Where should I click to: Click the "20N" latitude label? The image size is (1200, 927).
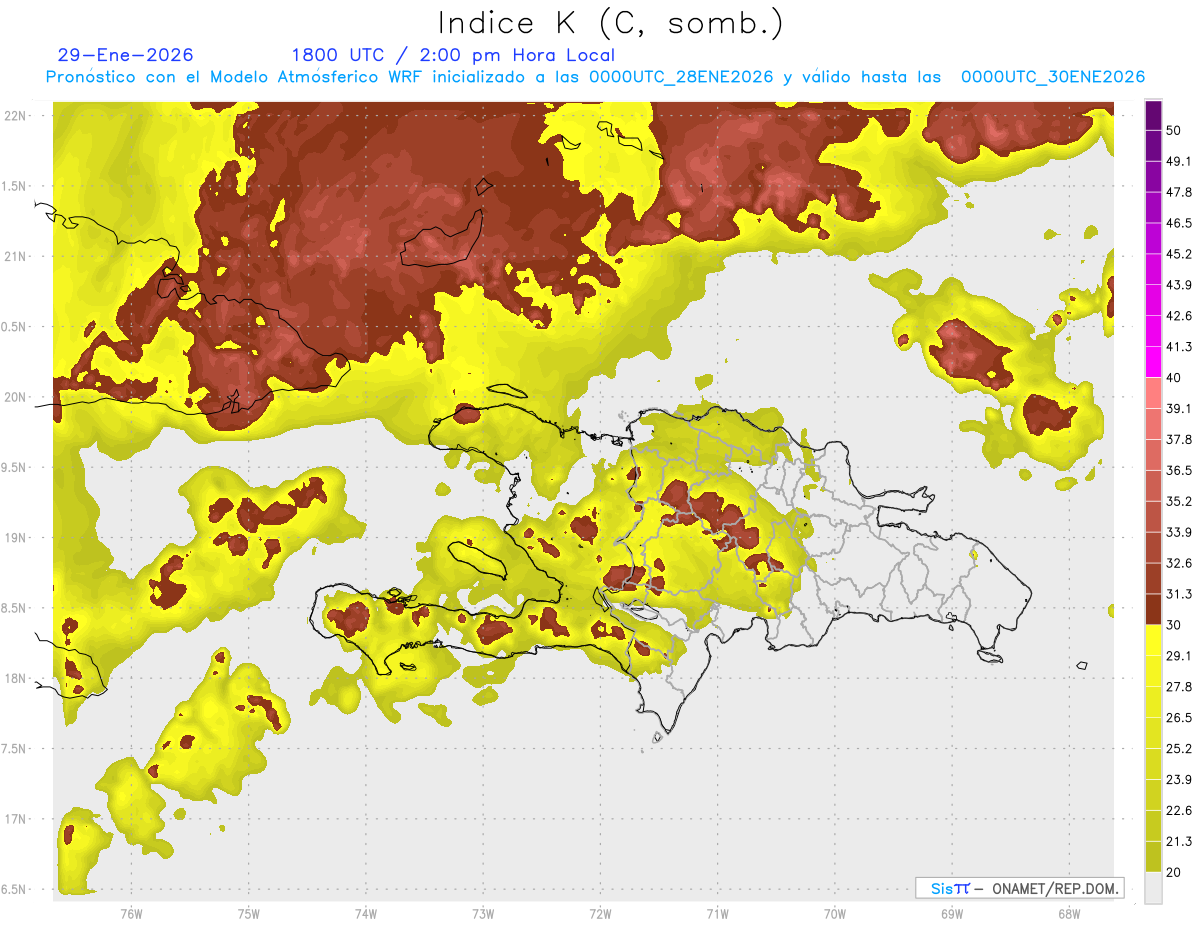[x=15, y=397]
